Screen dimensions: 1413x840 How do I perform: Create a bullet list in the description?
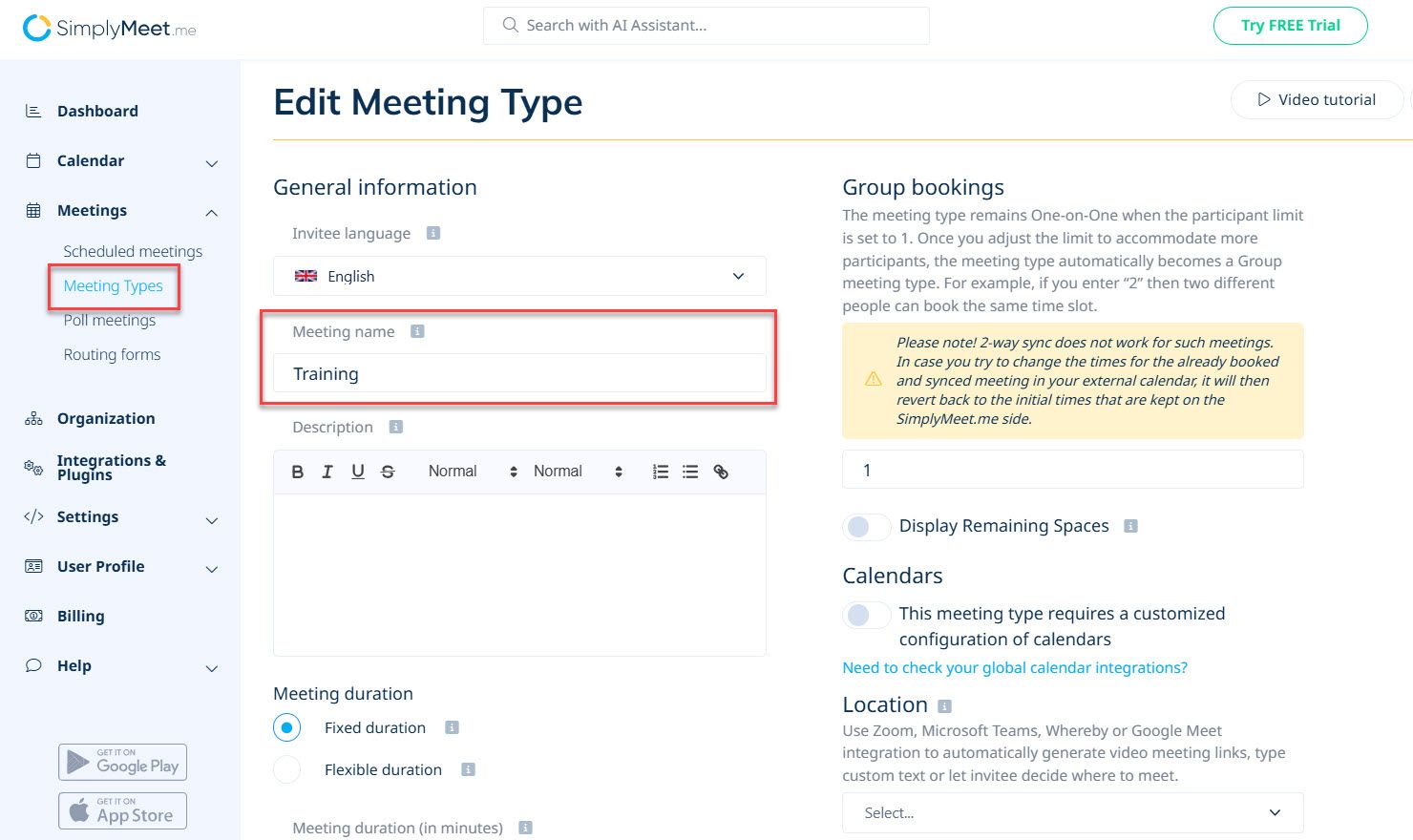tap(690, 471)
